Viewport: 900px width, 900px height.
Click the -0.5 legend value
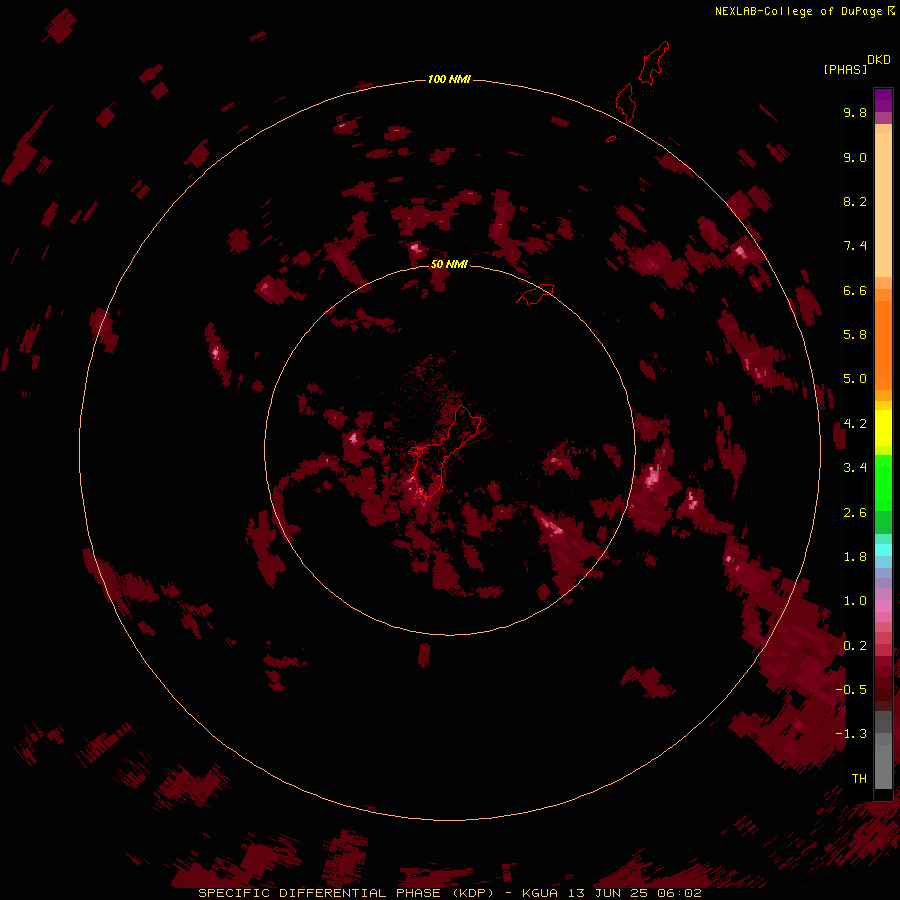tap(851, 690)
